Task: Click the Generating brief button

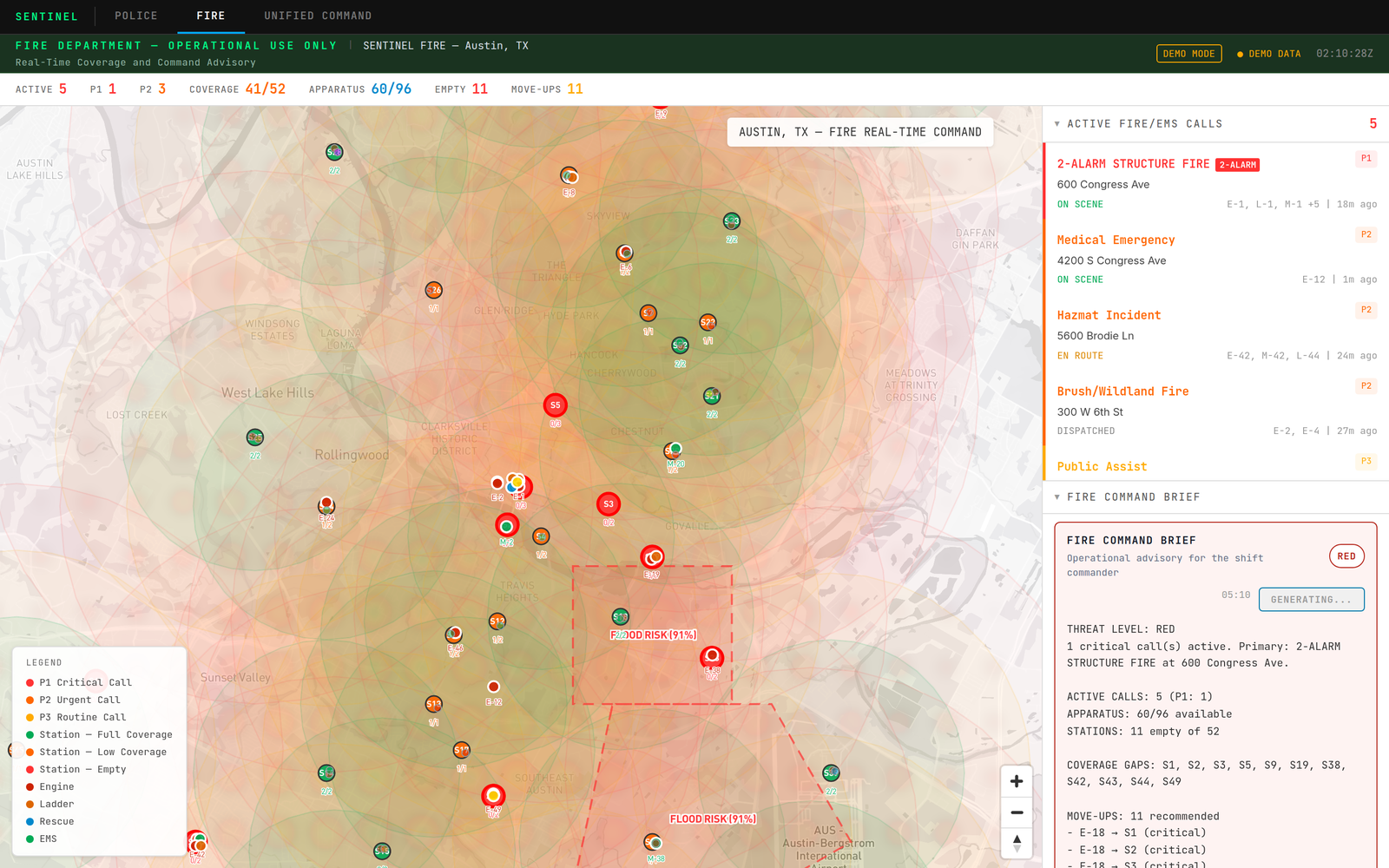Action: pos(1311,600)
